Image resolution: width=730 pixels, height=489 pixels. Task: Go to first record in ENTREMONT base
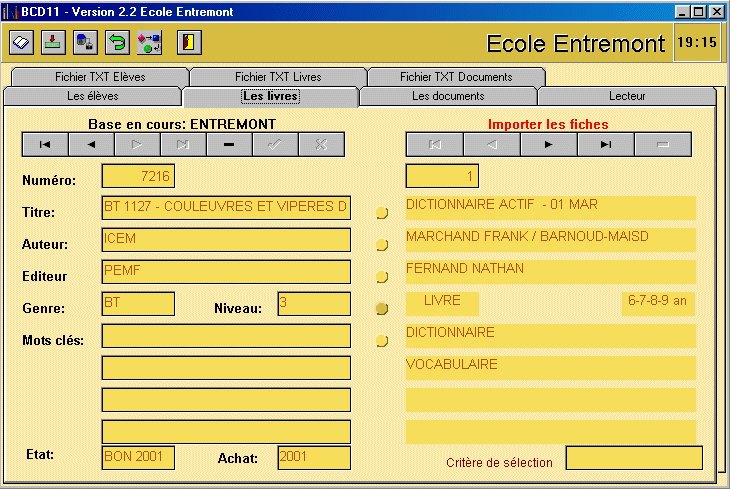pyautogui.click(x=45, y=145)
